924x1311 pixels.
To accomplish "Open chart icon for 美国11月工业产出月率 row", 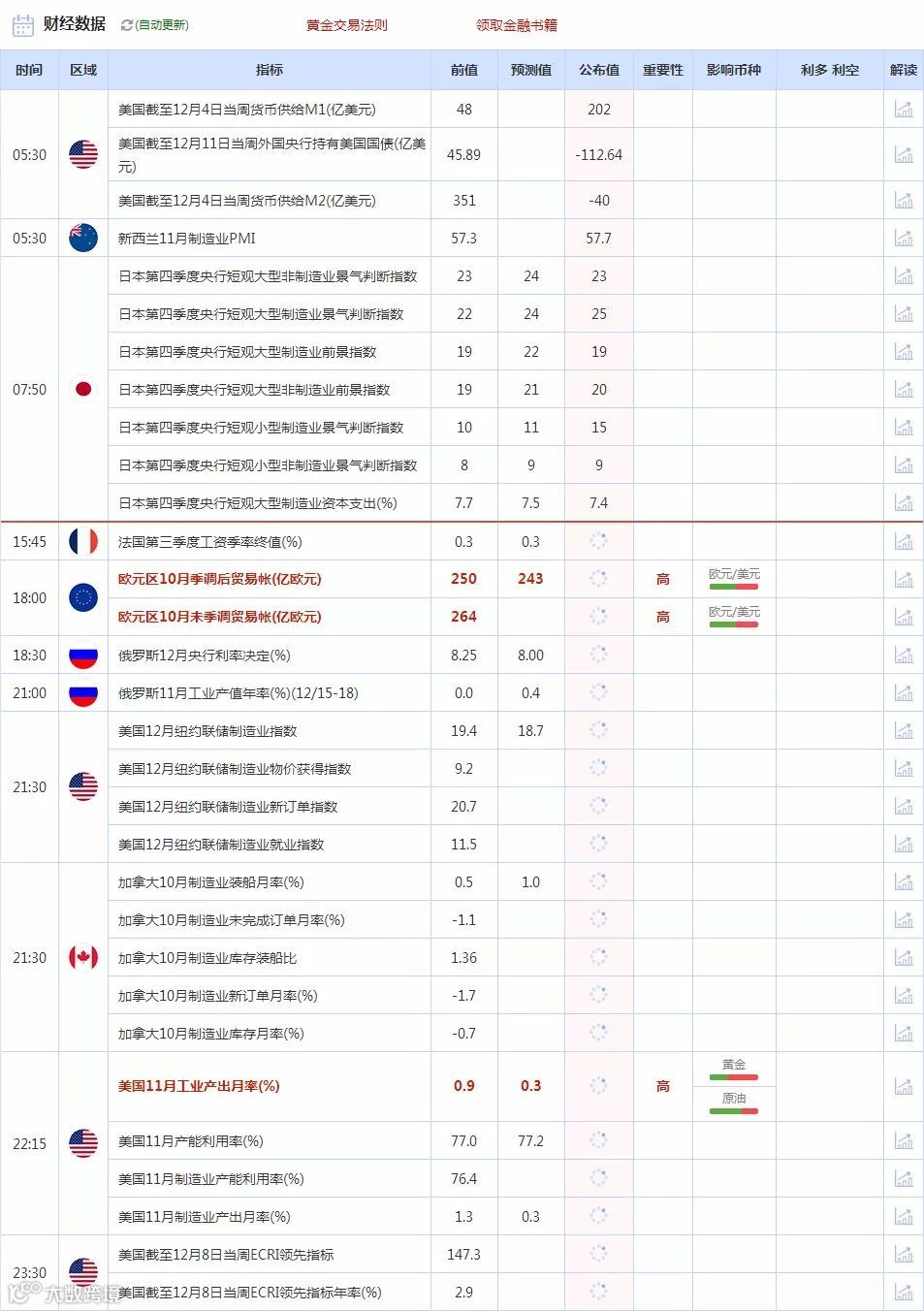I will (x=904, y=1086).
